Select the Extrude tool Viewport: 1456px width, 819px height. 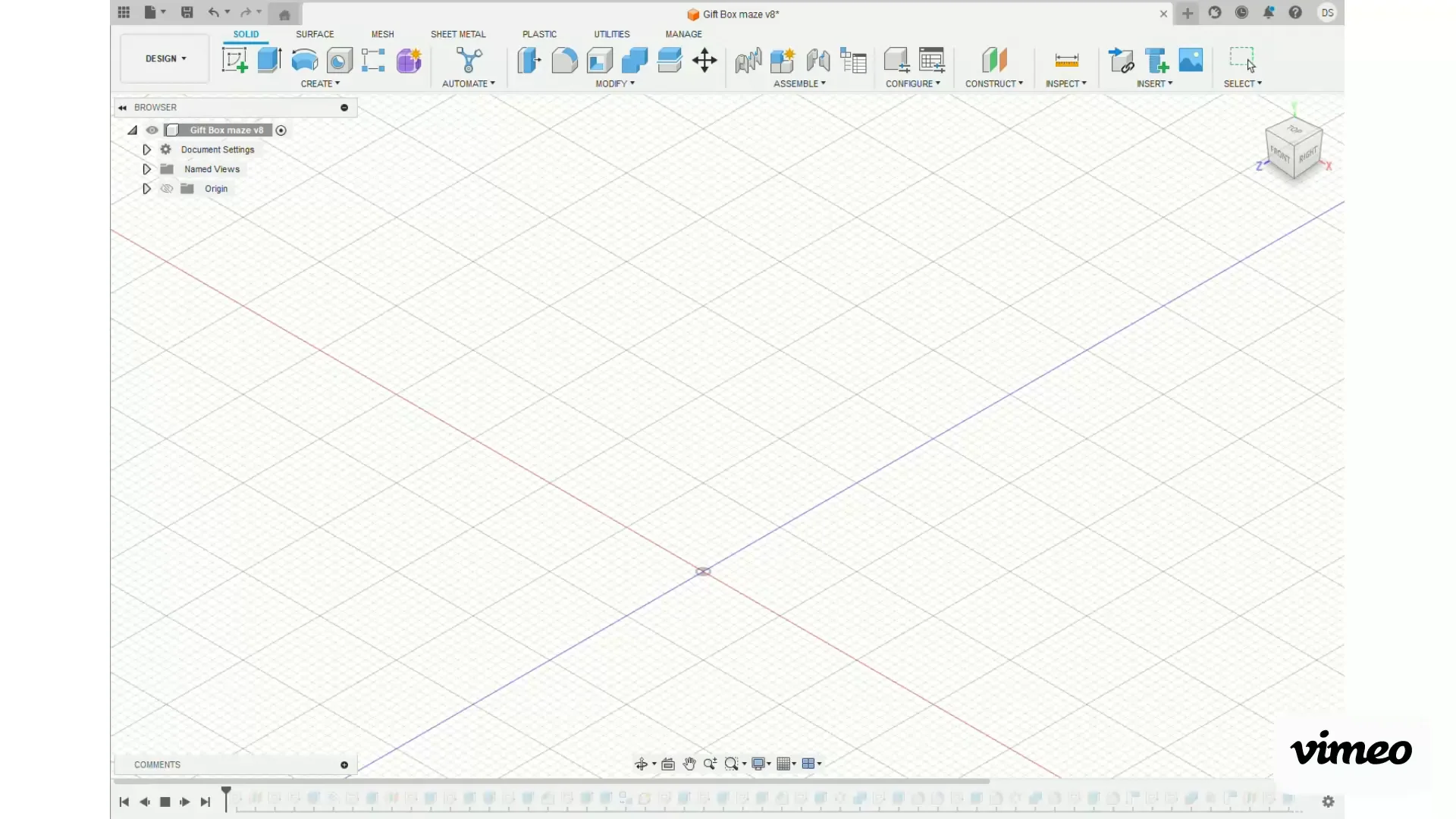269,61
